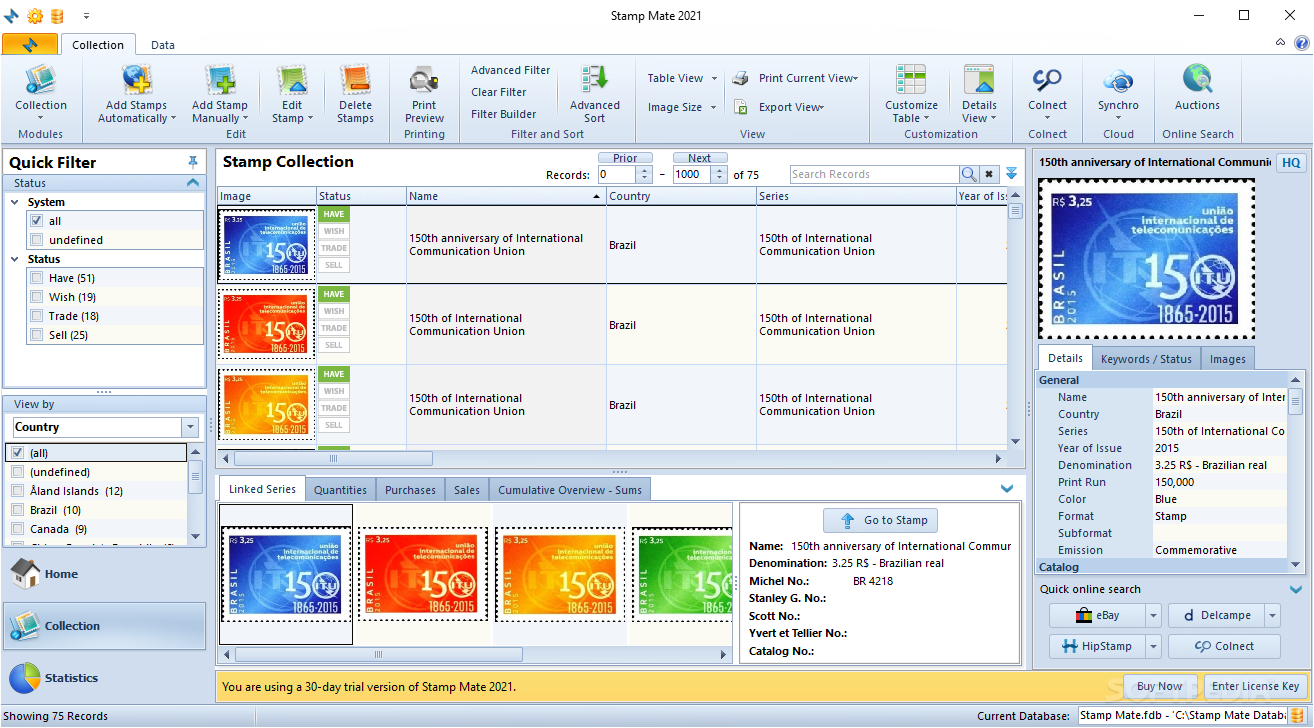Enable the Have (51) status filter
The image size is (1314, 728).
click(x=37, y=278)
